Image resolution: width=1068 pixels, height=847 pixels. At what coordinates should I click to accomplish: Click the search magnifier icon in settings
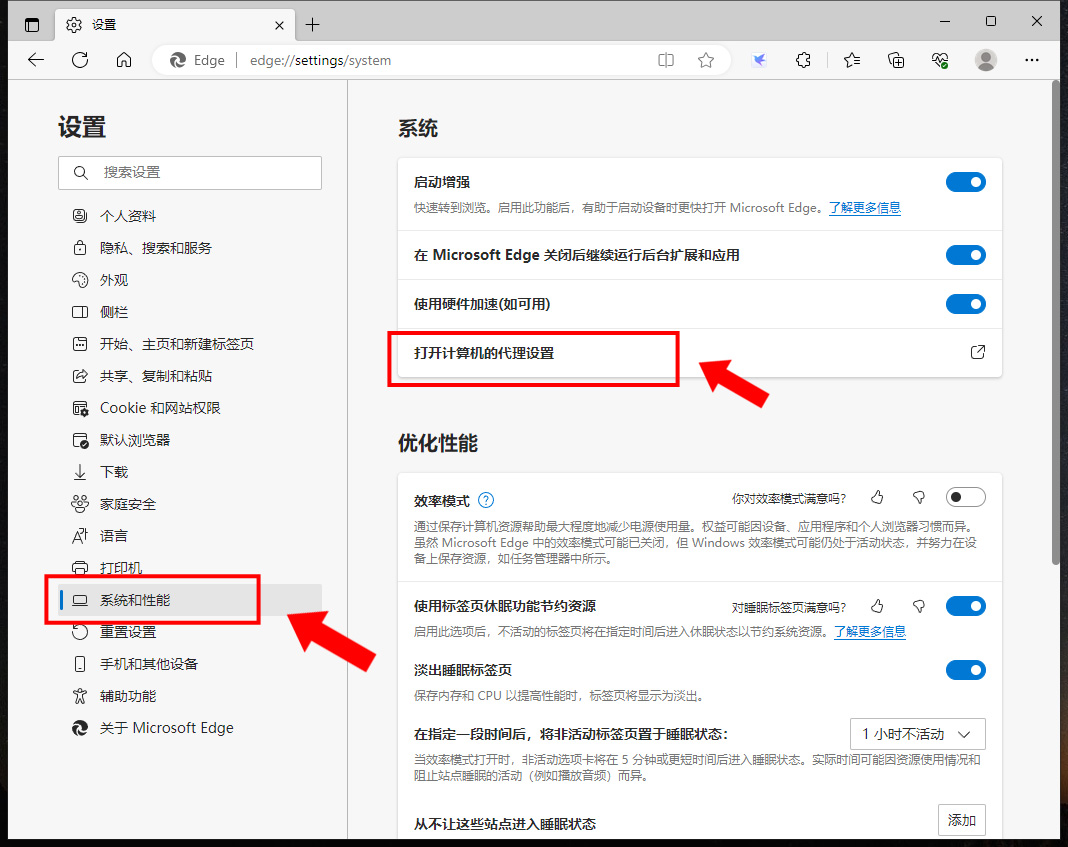(x=80, y=173)
